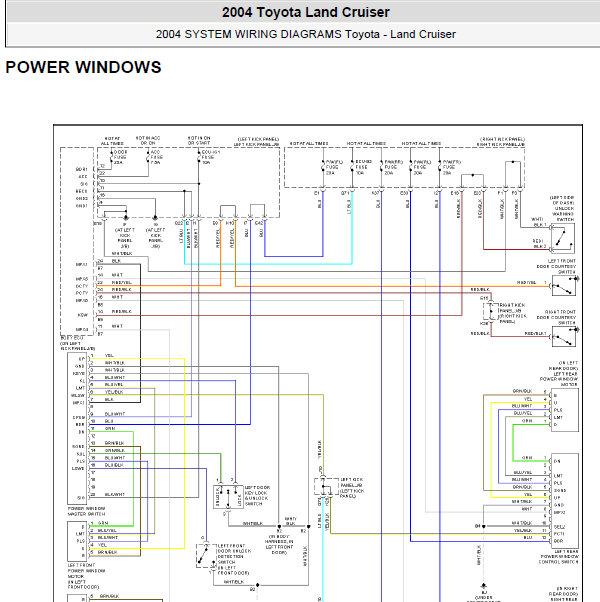The height and width of the screenshot is (602, 600).
Task: Click the left rear power window control switch connector box
Action: coord(565,501)
